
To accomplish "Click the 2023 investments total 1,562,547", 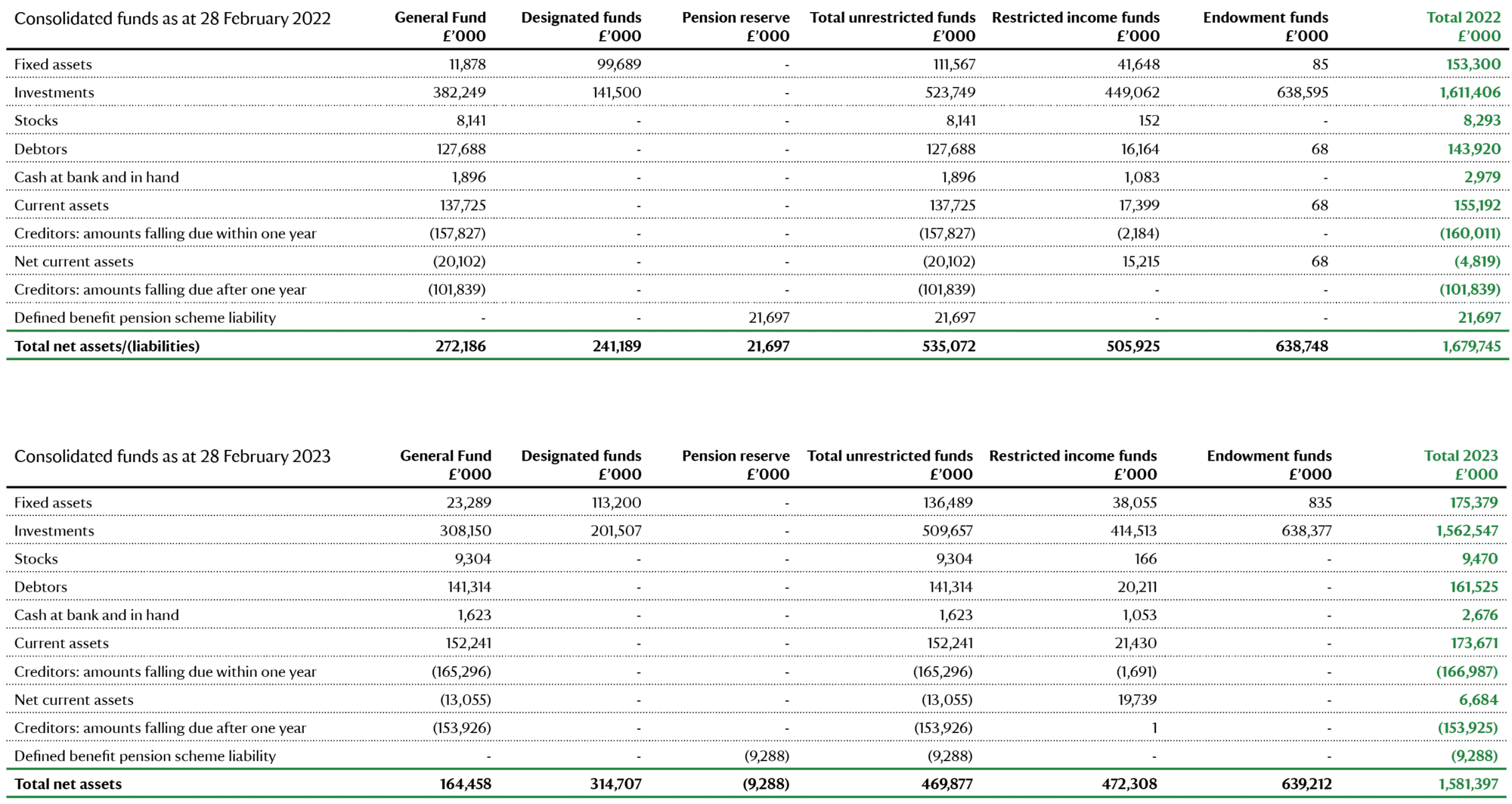I will click(1467, 531).
